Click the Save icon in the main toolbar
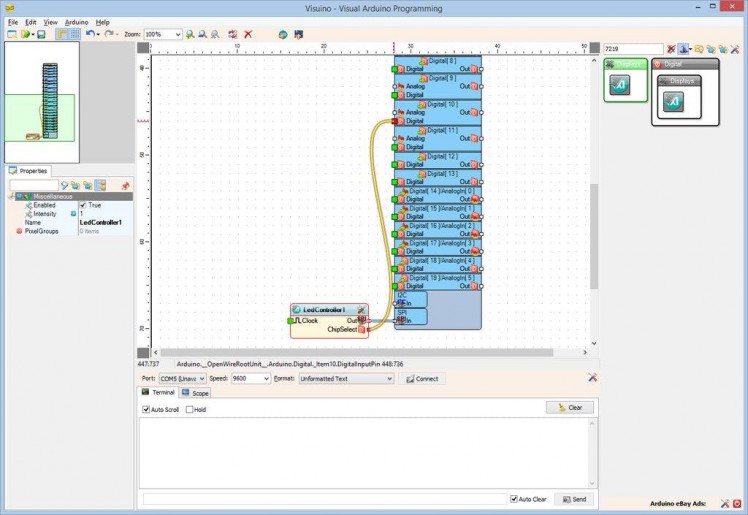This screenshot has height=515, width=748. [41, 34]
